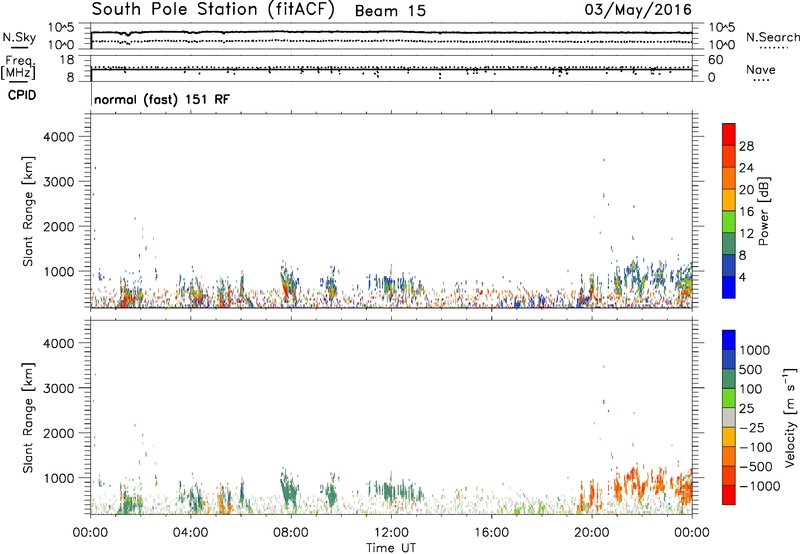Select the text 'normal (fast) 151 RF'
800x554 pixels.
pos(162,99)
